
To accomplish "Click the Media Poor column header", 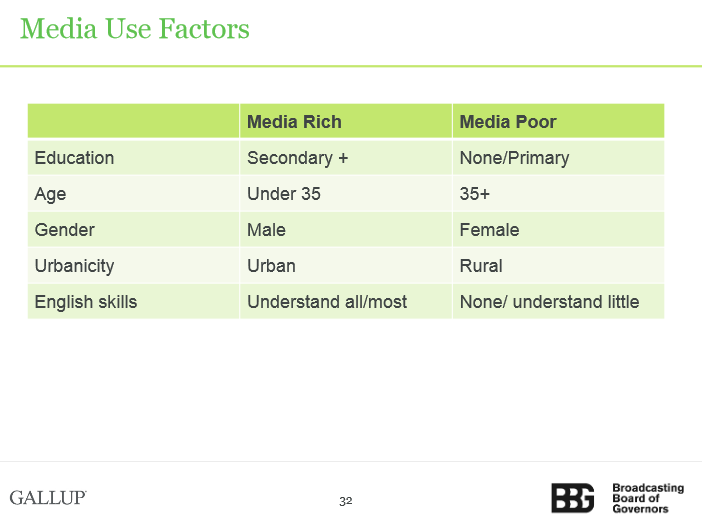I will click(558, 121).
